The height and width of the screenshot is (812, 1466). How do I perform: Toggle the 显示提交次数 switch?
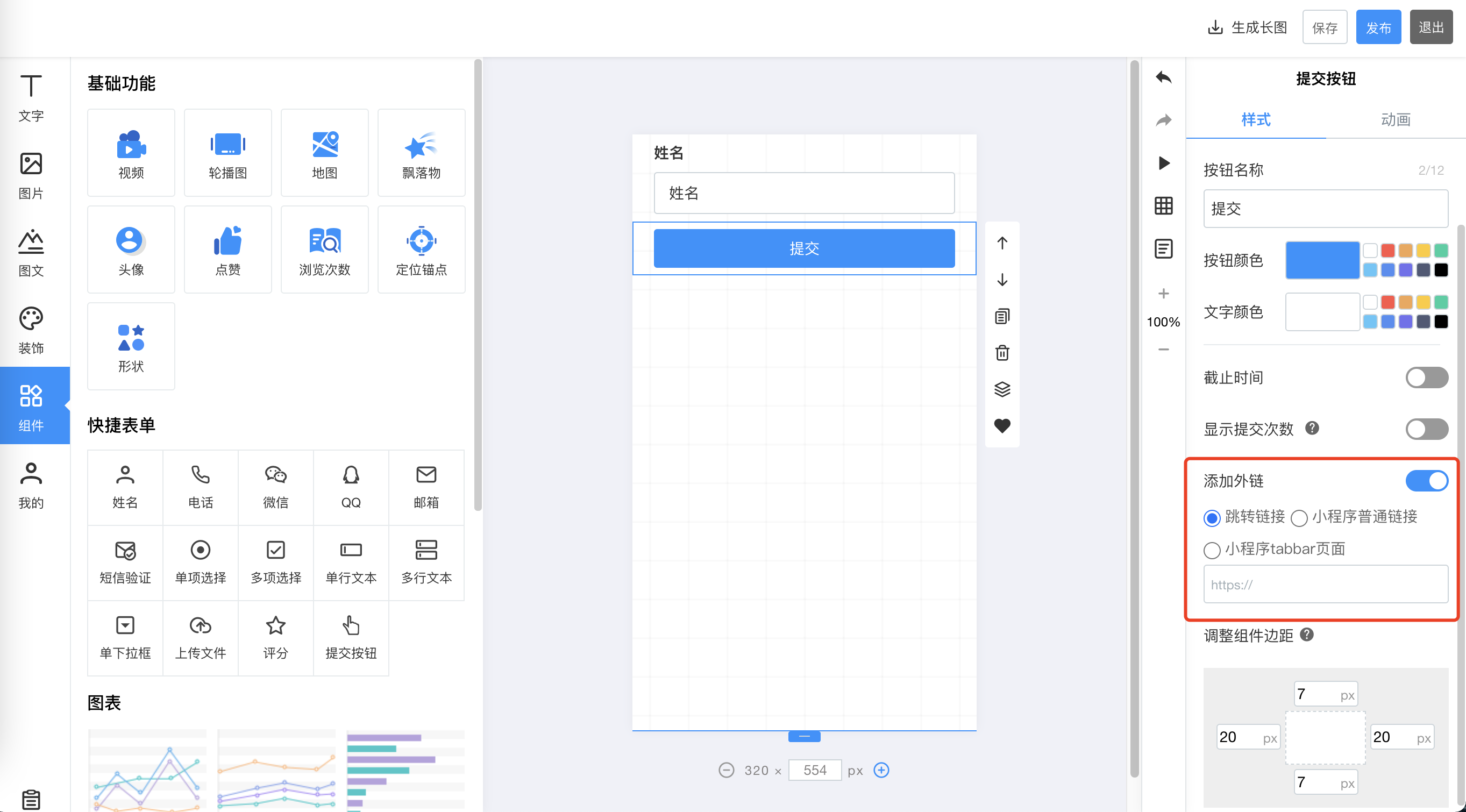[1426, 429]
